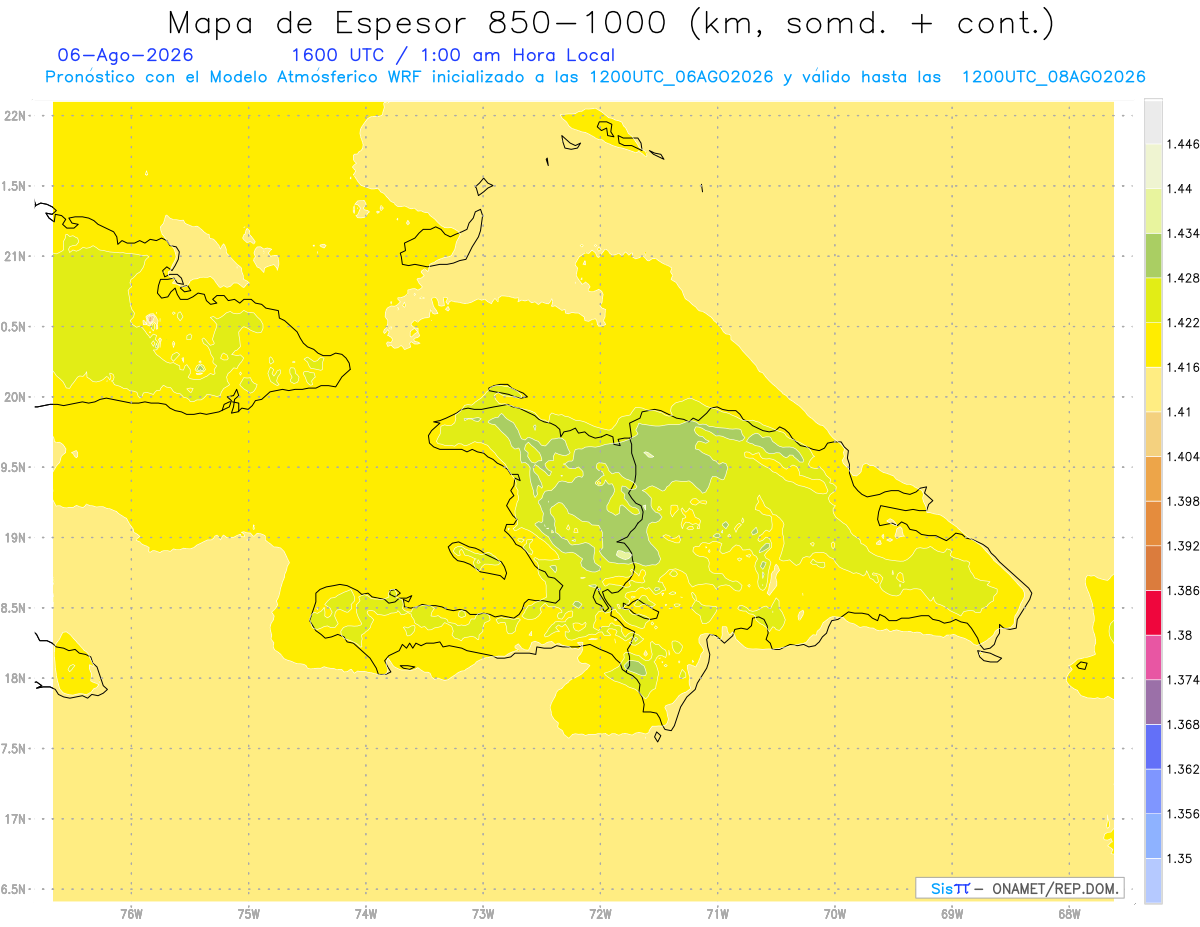Viewport: 1200px width, 927px height.
Task: Select the blue 1.362–1.368 colorbar segment
Action: coord(1153,746)
